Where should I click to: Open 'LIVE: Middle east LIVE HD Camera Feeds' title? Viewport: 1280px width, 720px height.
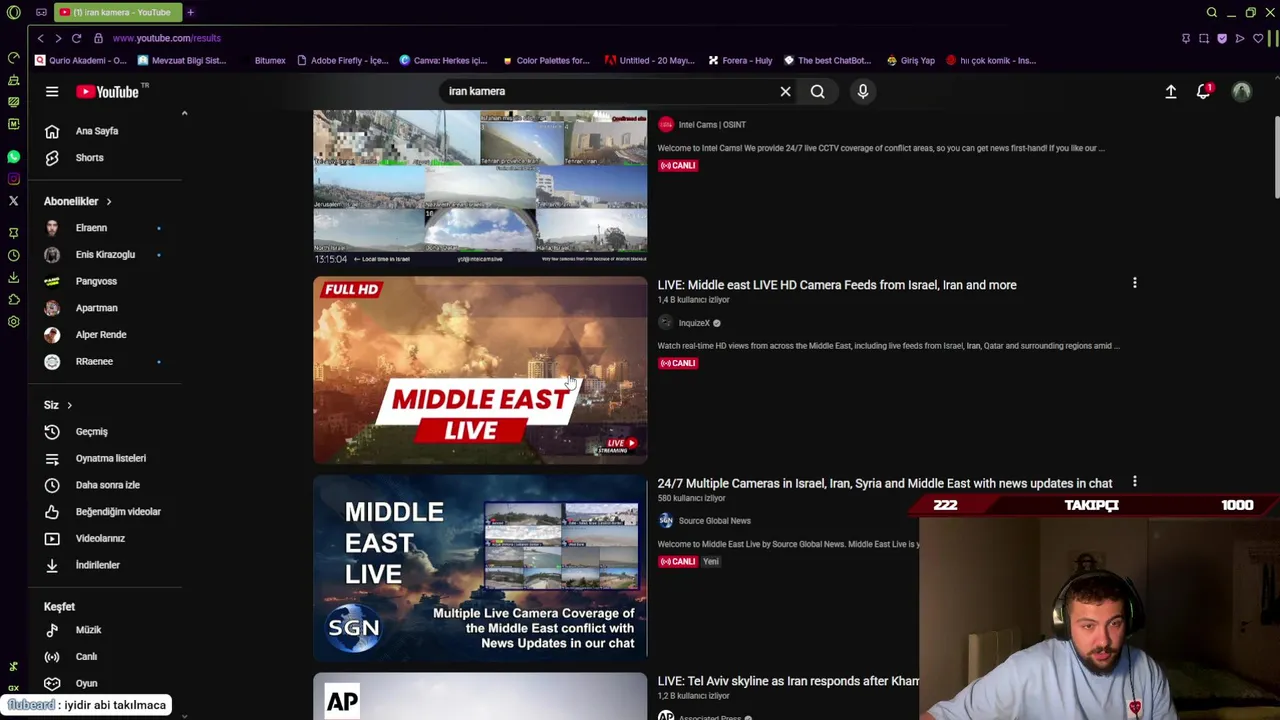[837, 285]
